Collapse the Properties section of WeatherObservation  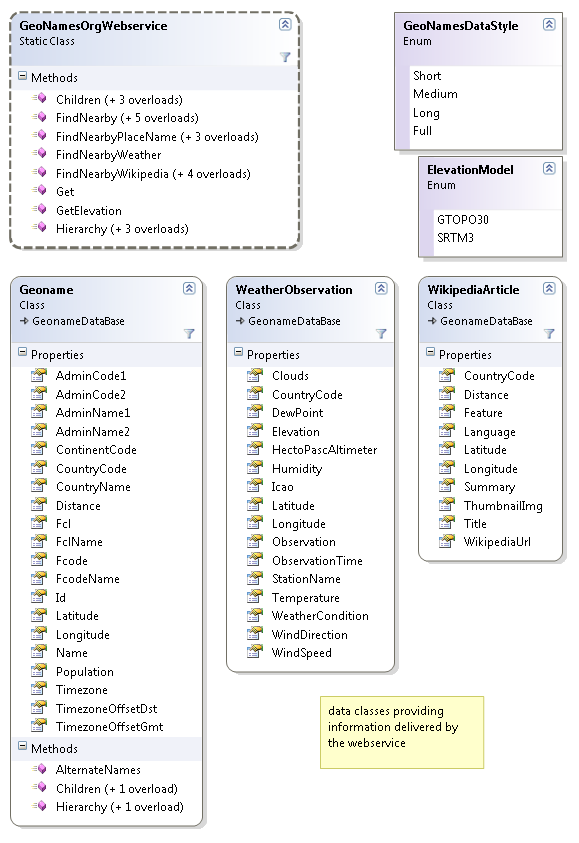pyautogui.click(x=238, y=352)
